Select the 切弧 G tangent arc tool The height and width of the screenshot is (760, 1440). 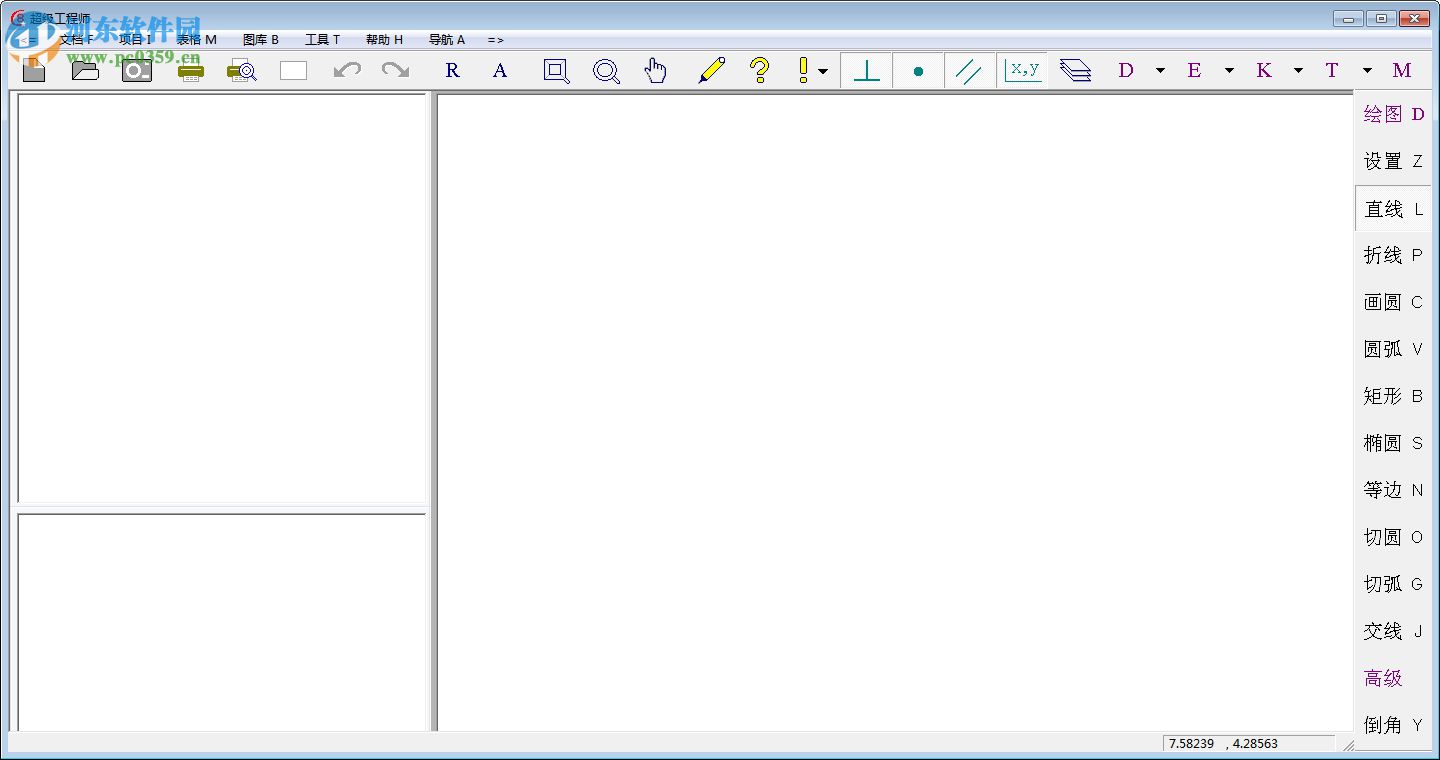[1393, 584]
